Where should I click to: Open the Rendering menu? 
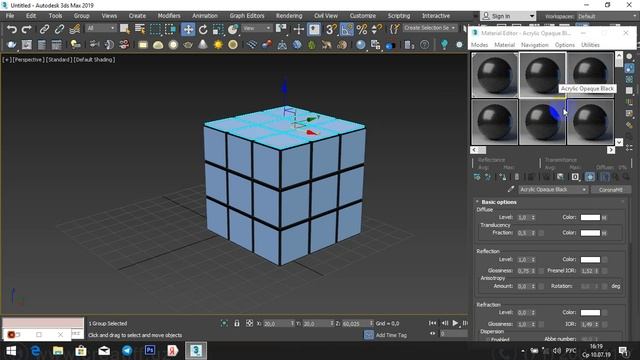pos(289,16)
